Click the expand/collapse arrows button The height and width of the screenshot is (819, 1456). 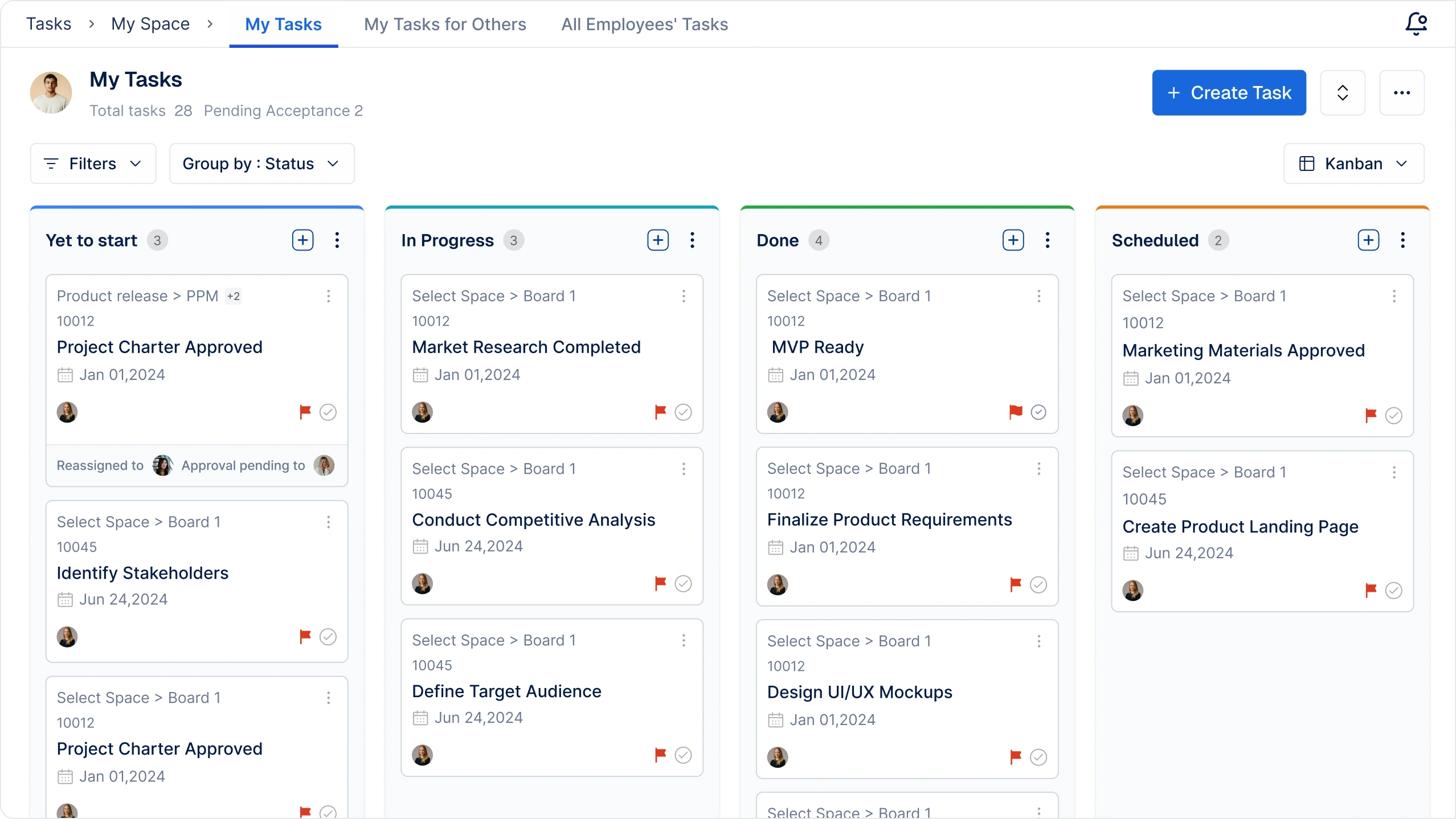pos(1342,93)
